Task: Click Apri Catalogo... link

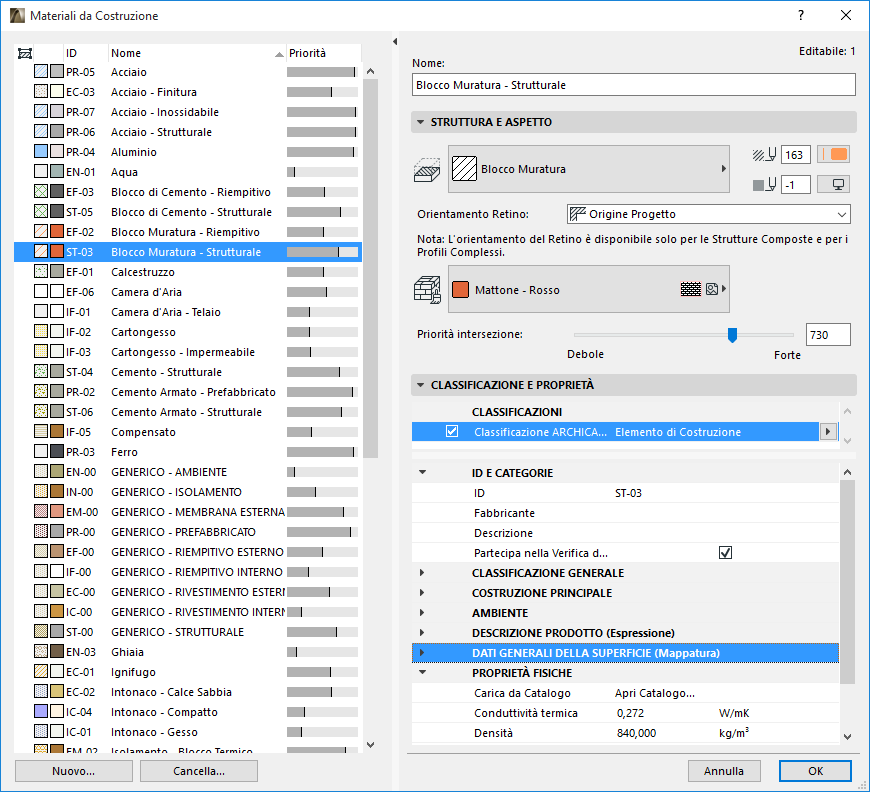Action: (x=655, y=693)
